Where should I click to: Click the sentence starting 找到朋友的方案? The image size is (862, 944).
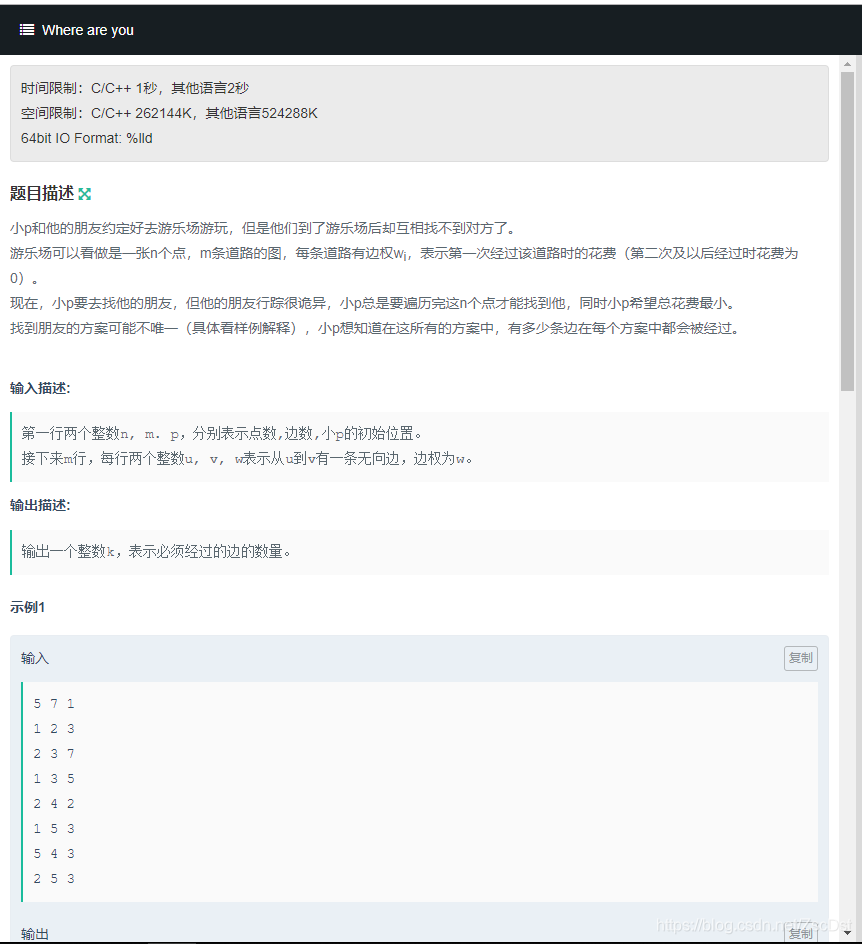374,329
